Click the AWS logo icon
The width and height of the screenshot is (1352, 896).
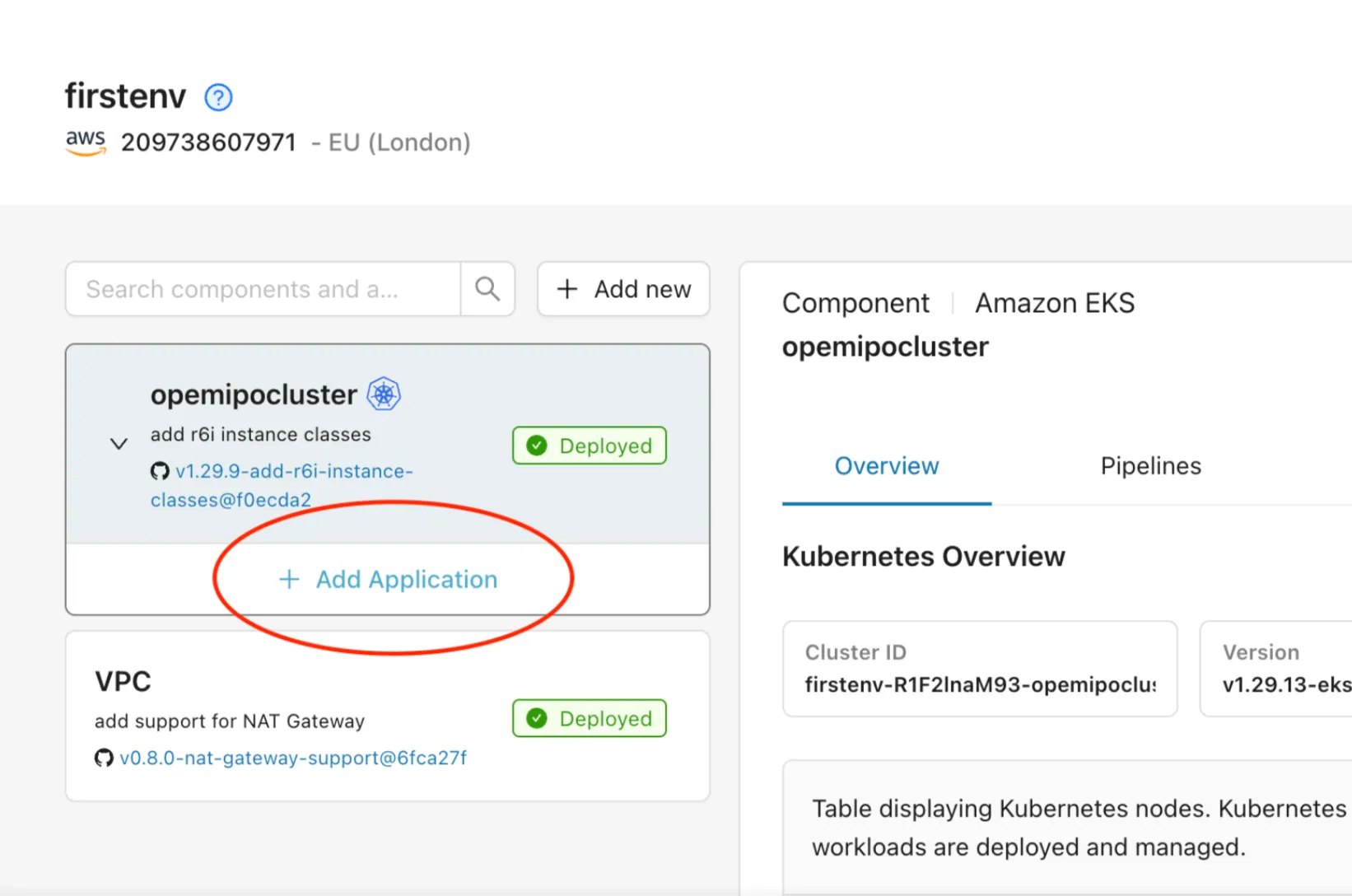point(86,142)
